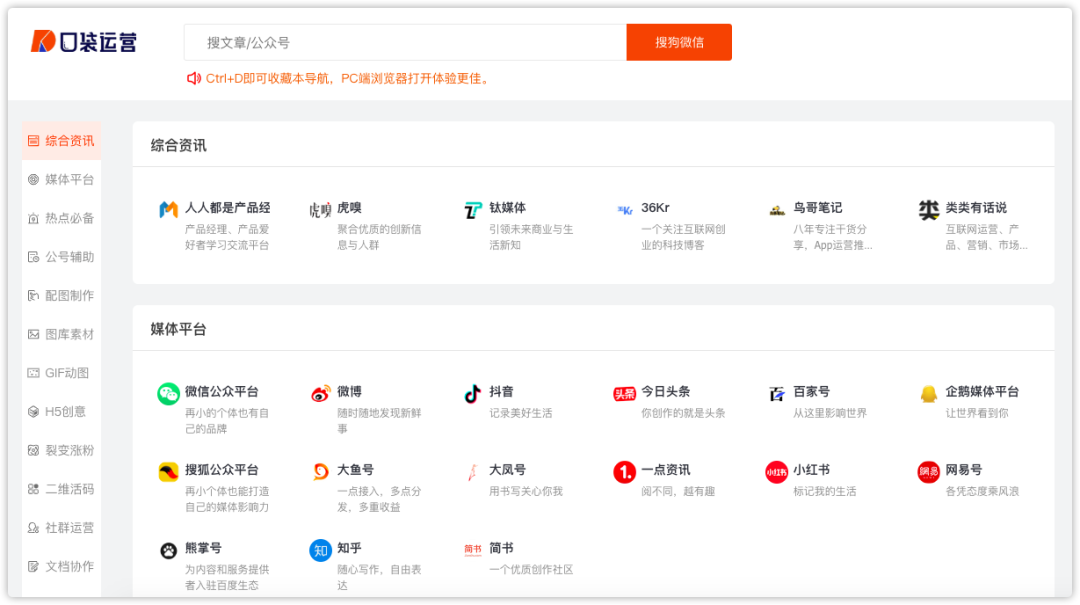Open 配图制作 sidebar section
The image size is (1080, 605).
(61, 295)
